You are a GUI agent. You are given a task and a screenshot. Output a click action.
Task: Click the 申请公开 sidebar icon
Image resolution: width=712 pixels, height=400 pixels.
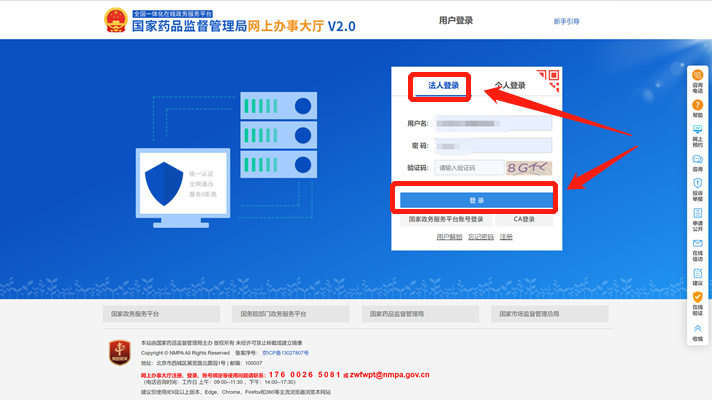tap(697, 217)
